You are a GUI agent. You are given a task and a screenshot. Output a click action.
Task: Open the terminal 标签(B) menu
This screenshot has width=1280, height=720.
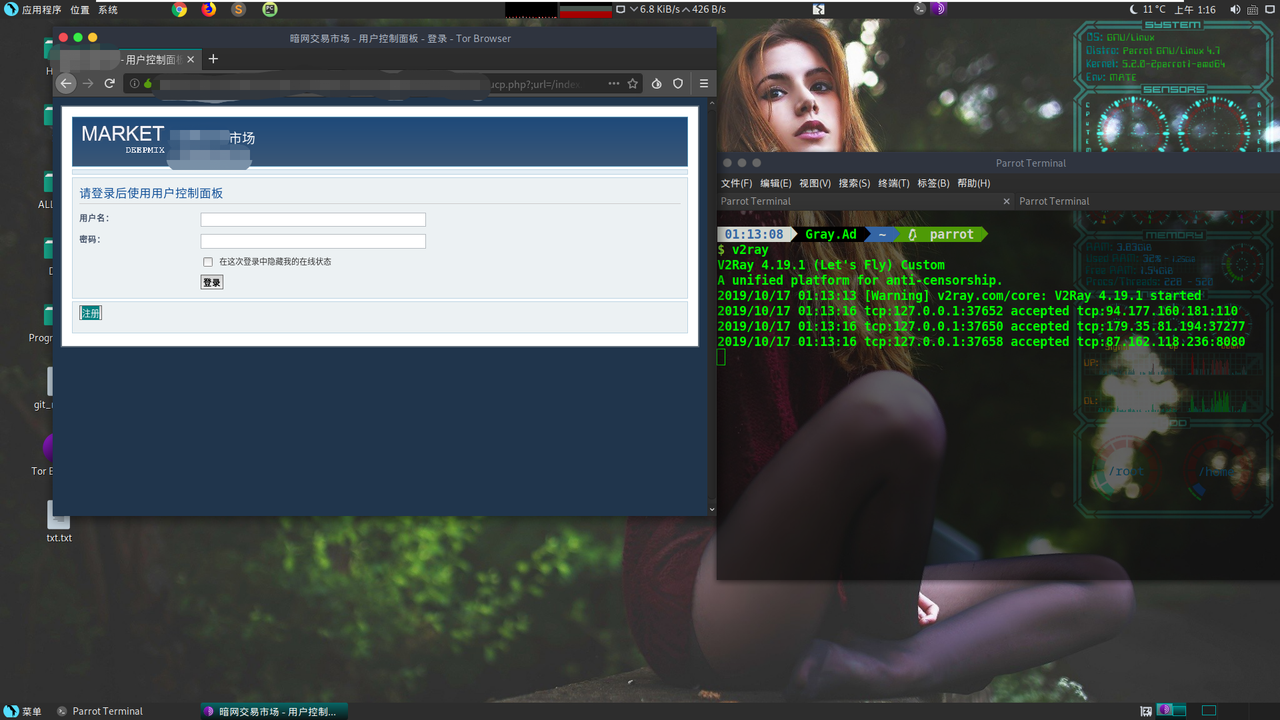(x=933, y=183)
